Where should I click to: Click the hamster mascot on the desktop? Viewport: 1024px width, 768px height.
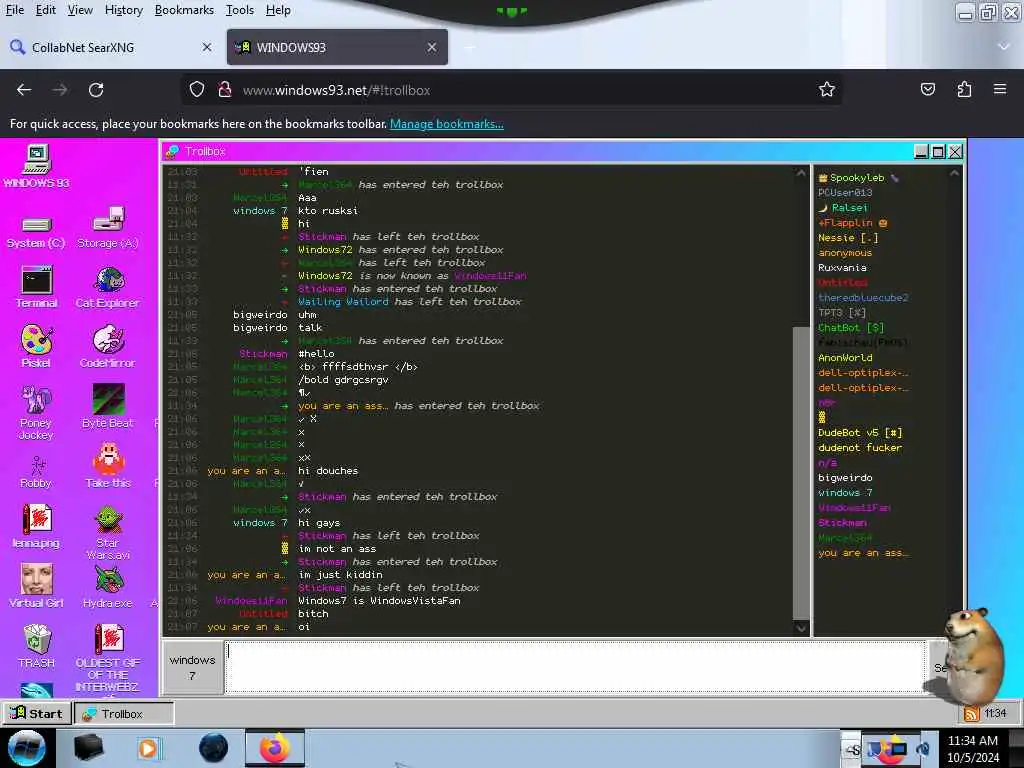[x=972, y=655]
